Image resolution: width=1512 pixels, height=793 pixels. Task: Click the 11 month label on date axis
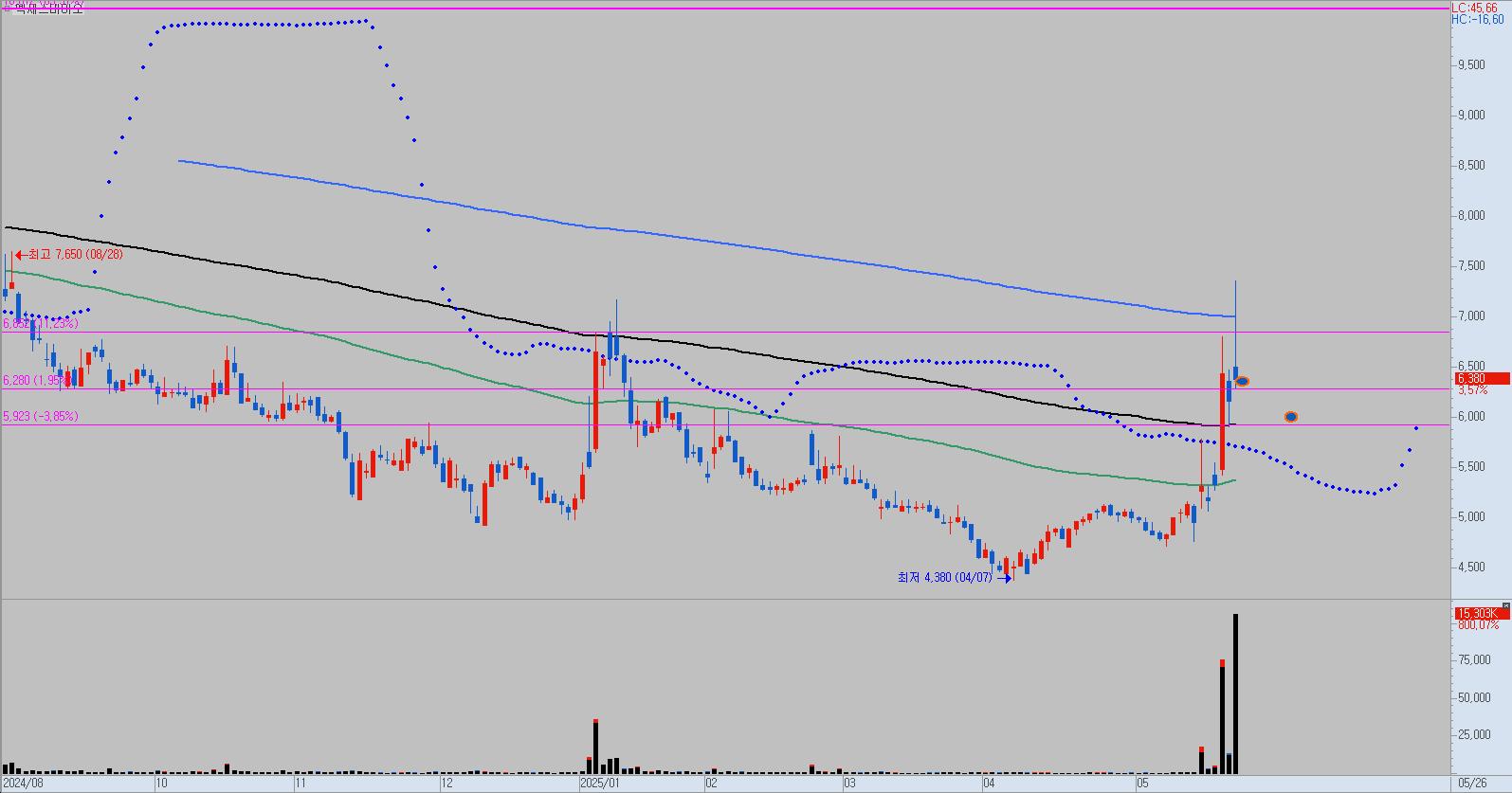click(300, 784)
